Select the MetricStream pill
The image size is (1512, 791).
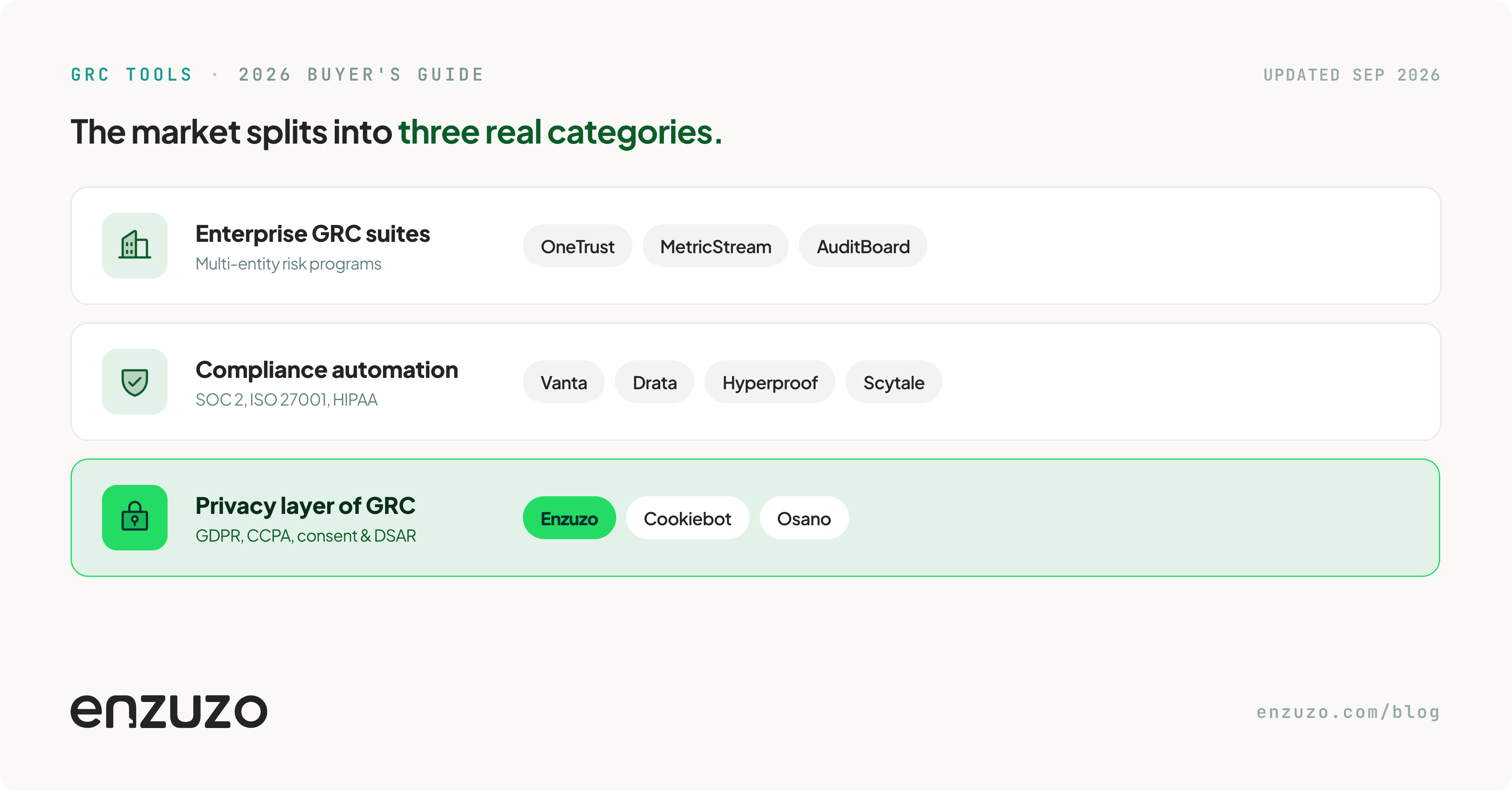(x=716, y=246)
